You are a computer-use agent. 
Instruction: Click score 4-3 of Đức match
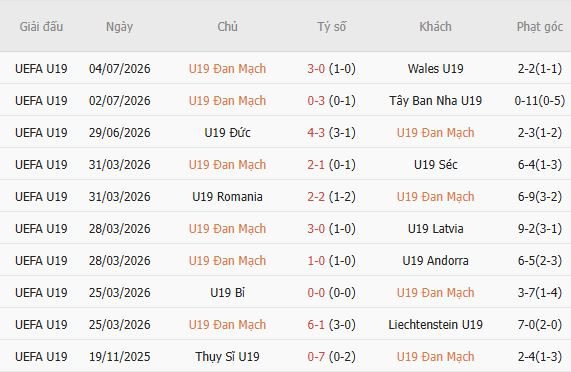pos(316,132)
